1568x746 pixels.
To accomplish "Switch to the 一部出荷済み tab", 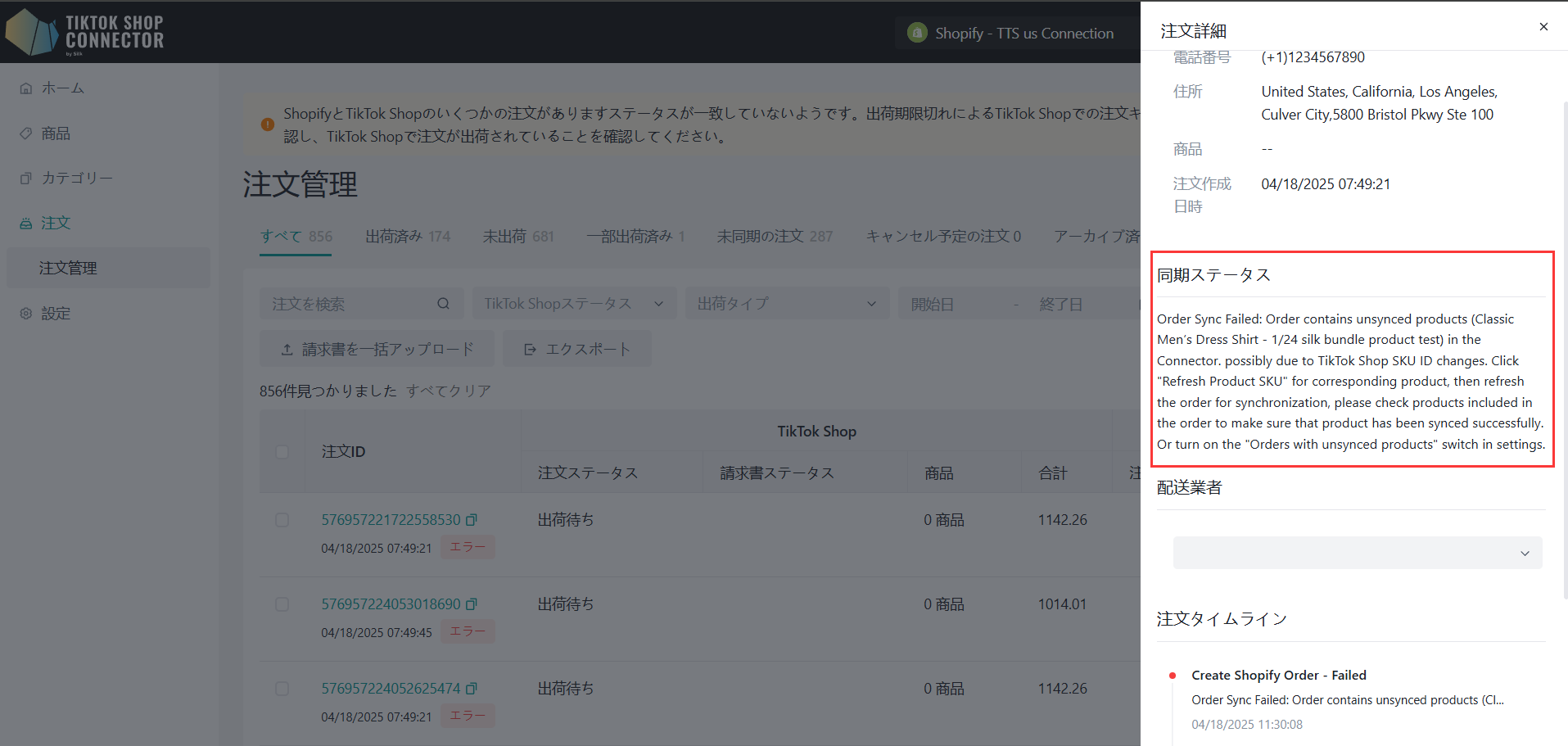I will coord(635,237).
